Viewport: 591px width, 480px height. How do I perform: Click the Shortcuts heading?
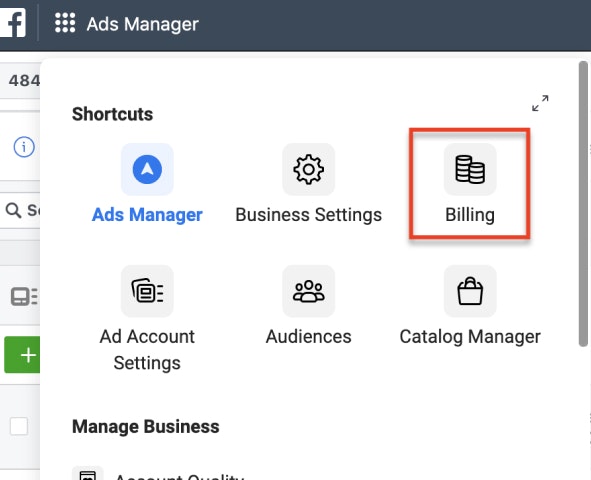[112, 114]
